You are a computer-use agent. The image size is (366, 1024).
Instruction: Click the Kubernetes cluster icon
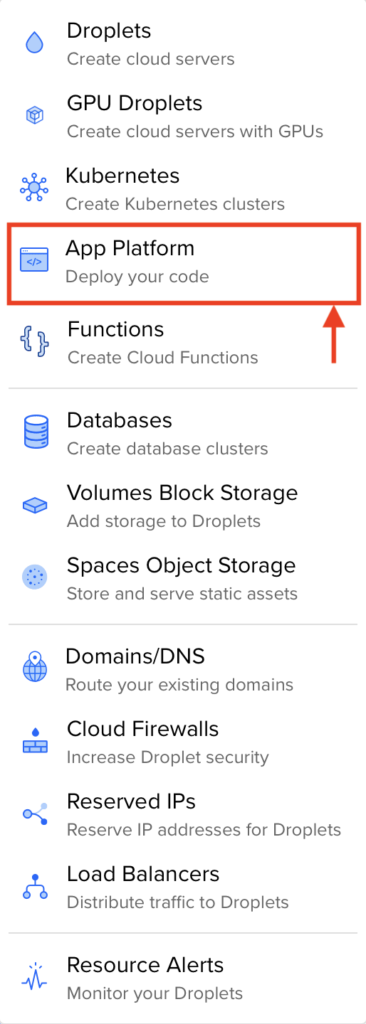coord(34,188)
